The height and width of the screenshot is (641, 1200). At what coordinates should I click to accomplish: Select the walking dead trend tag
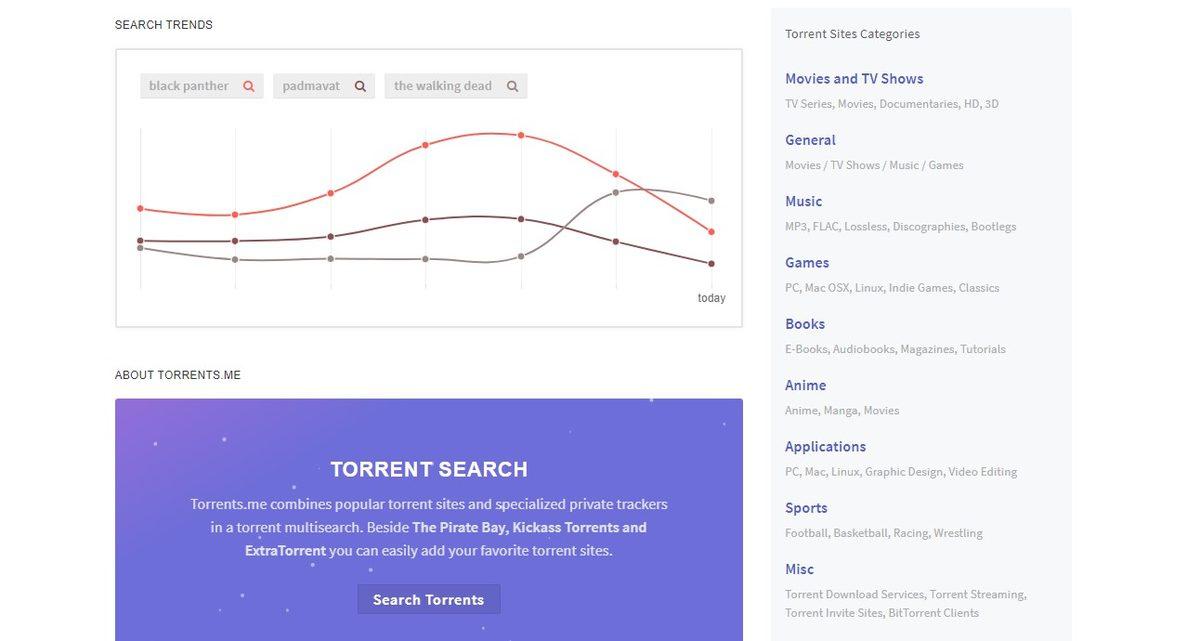(x=442, y=86)
